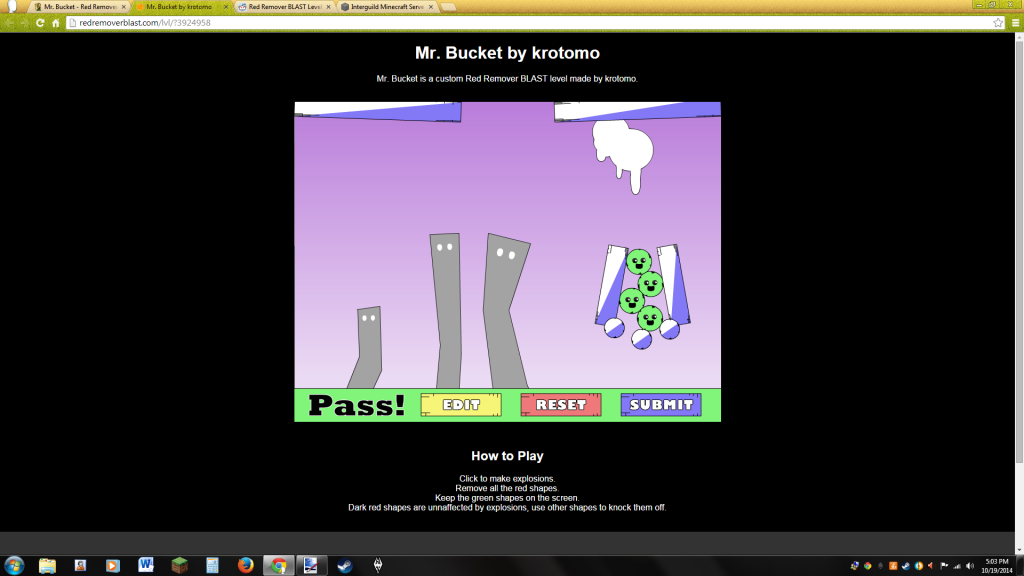Open the network signal tray icon
1024x576 pixels.
tap(957, 566)
